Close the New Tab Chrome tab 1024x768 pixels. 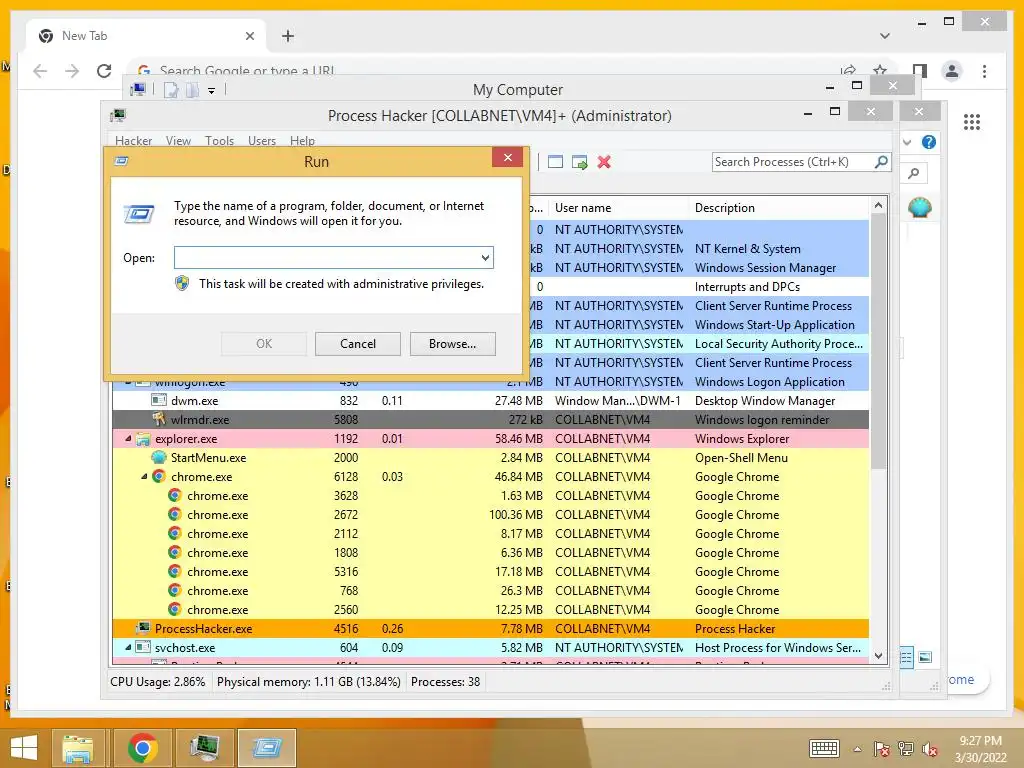[249, 36]
